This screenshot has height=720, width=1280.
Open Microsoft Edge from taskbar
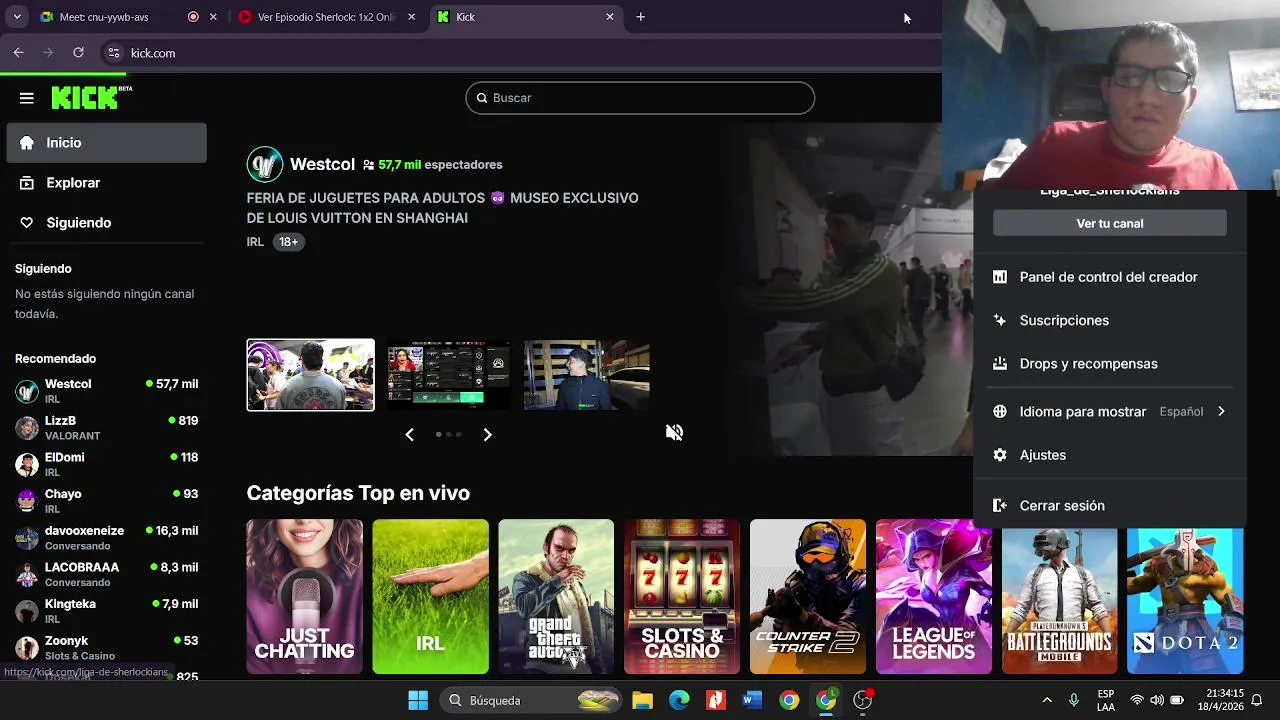click(x=679, y=700)
